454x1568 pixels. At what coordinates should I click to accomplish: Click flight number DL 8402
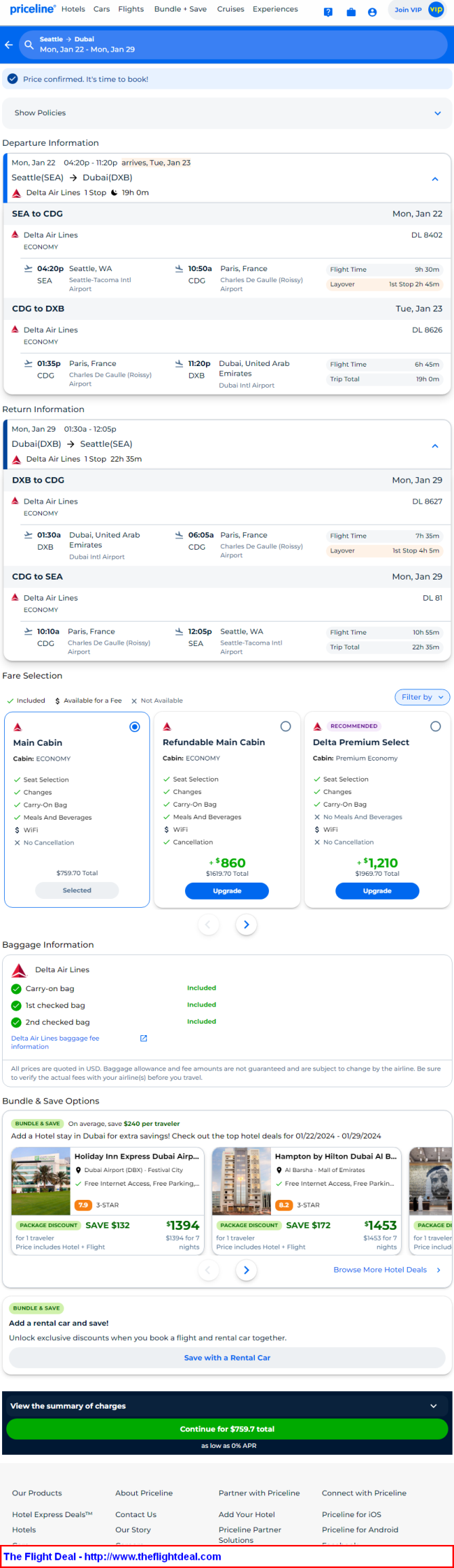pos(427,235)
